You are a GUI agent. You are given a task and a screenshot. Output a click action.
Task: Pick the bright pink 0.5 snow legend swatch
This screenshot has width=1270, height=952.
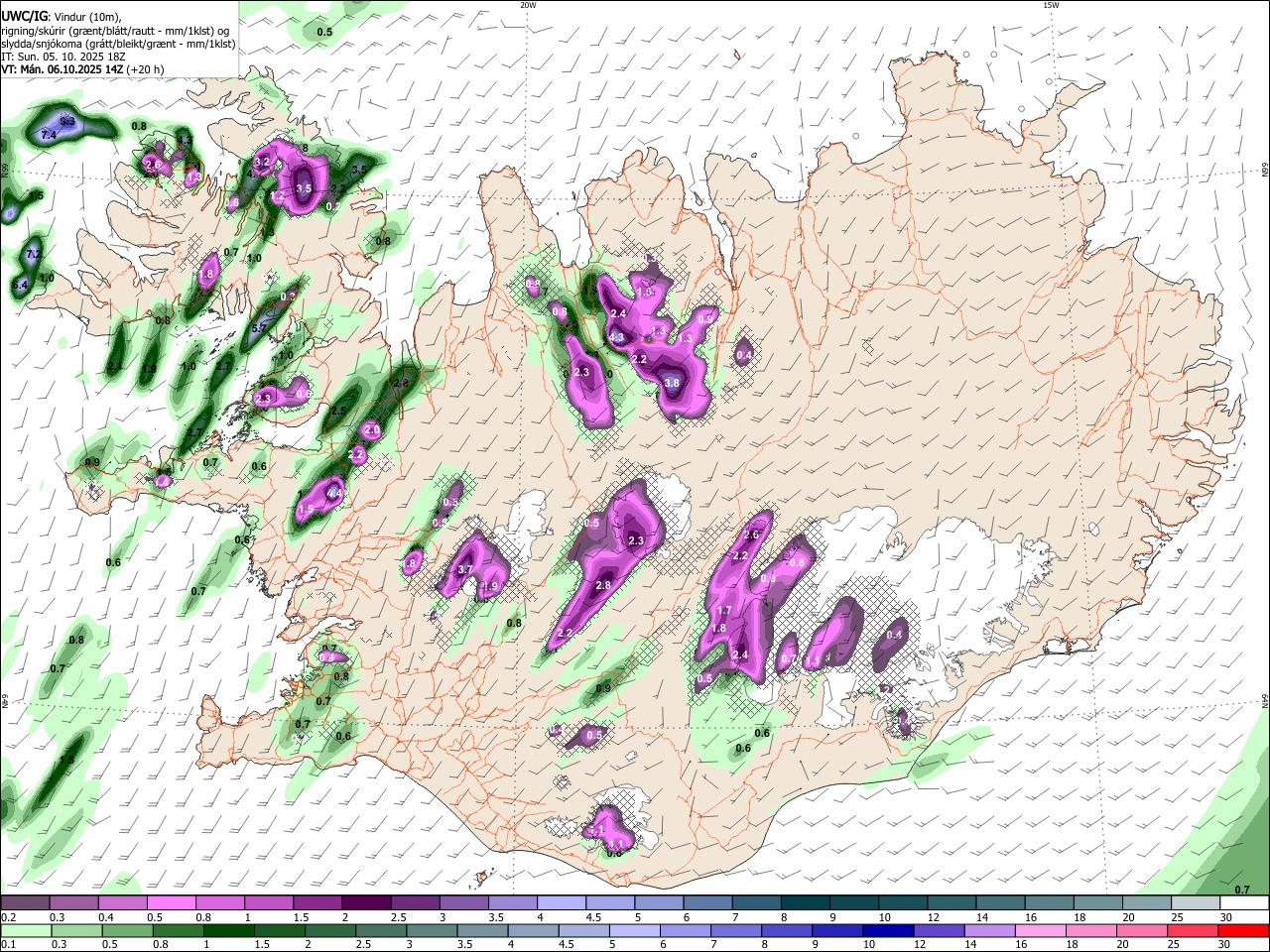click(172, 903)
